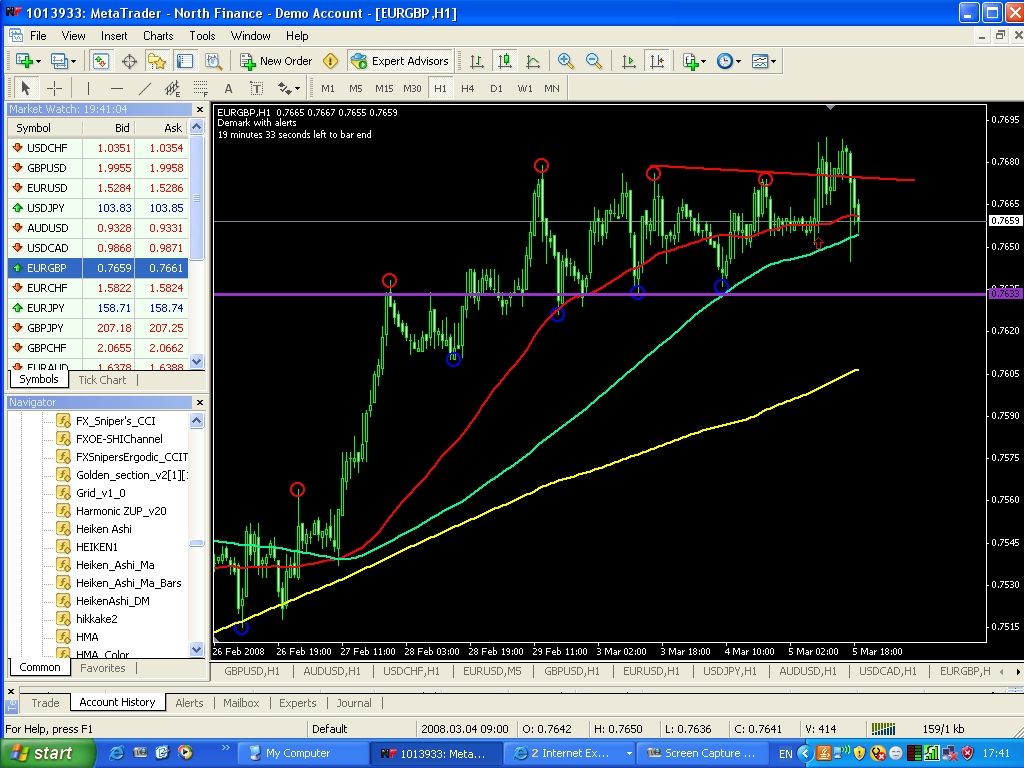Open the Periodicity clock dropdown
The height and width of the screenshot is (768, 1024).
(x=729, y=61)
